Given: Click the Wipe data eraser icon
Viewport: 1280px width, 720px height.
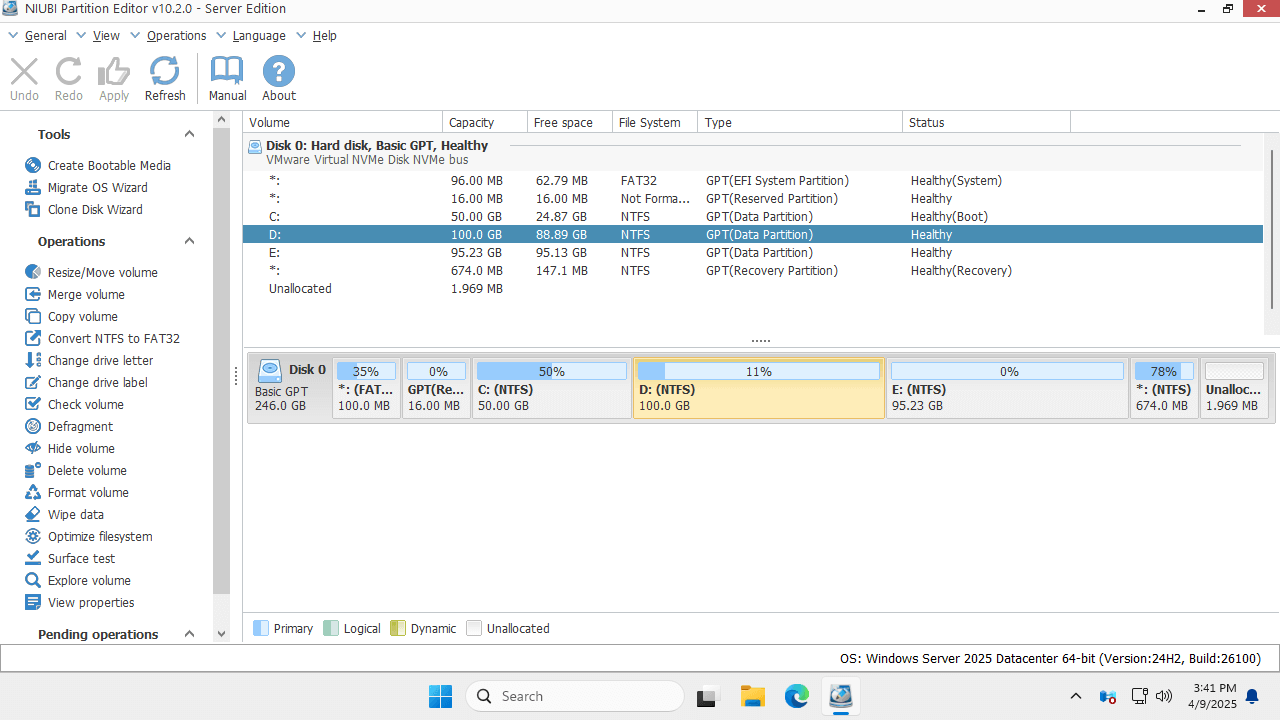Looking at the screenshot, I should pyautogui.click(x=33, y=514).
